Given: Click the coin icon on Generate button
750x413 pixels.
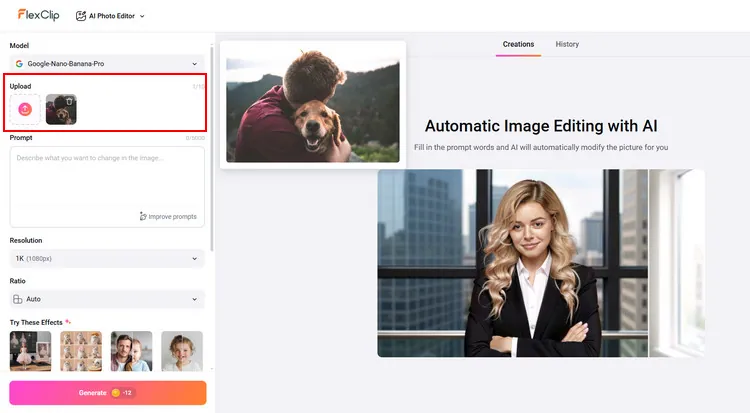Looking at the screenshot, I should click(116, 393).
